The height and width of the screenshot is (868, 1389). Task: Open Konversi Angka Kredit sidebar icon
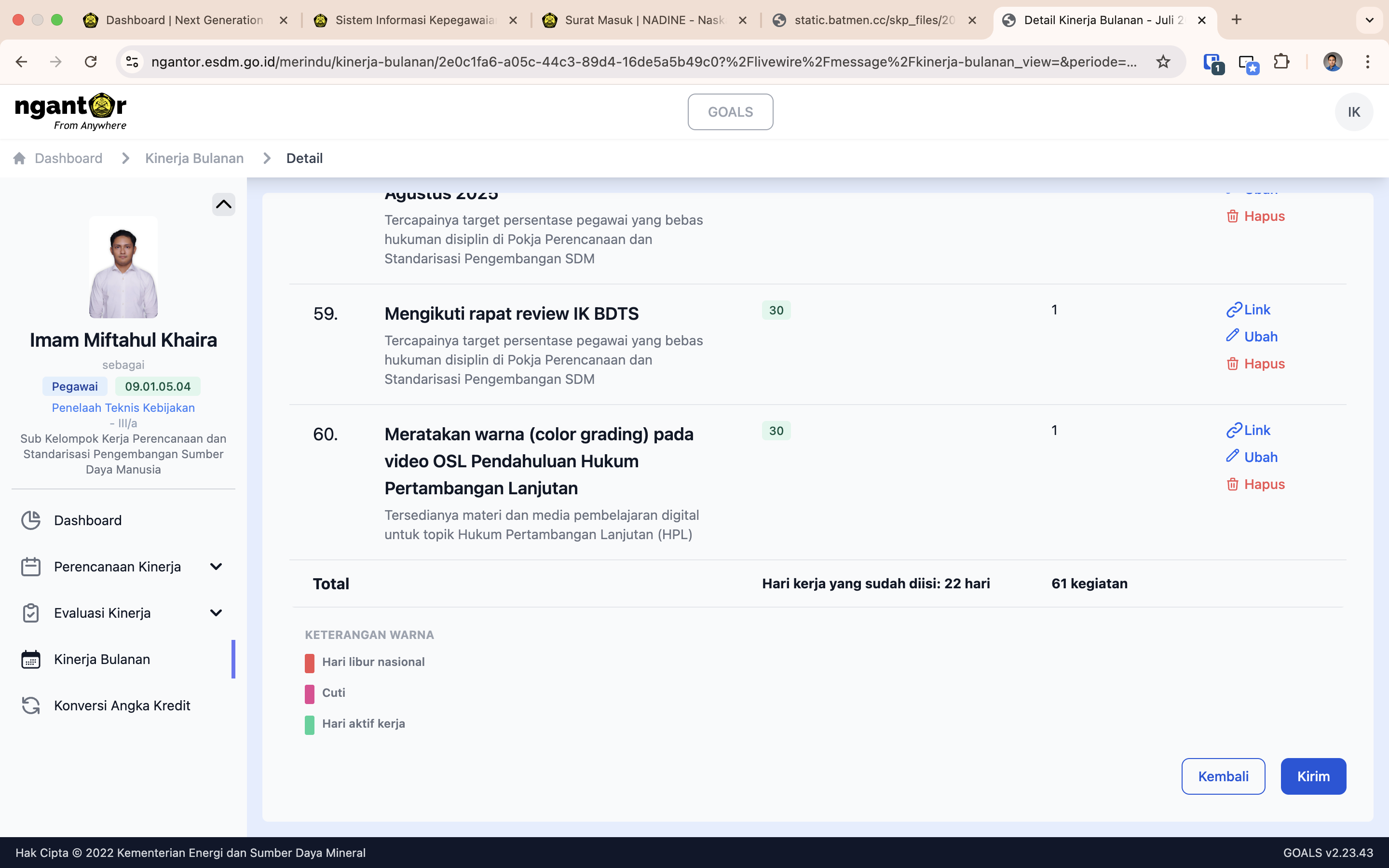point(31,705)
